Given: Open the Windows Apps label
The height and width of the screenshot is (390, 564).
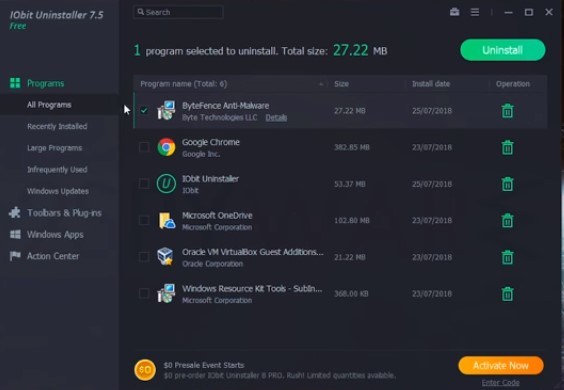Looking at the screenshot, I should [x=55, y=235].
